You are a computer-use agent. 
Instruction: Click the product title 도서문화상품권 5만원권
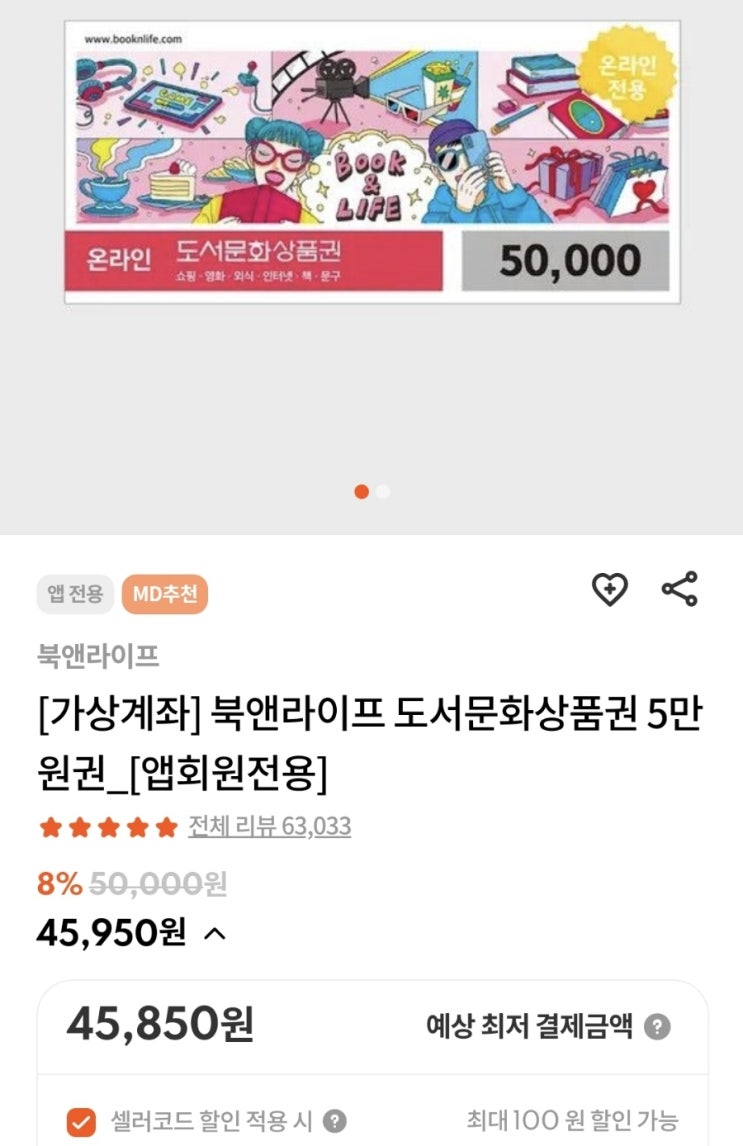click(369, 743)
